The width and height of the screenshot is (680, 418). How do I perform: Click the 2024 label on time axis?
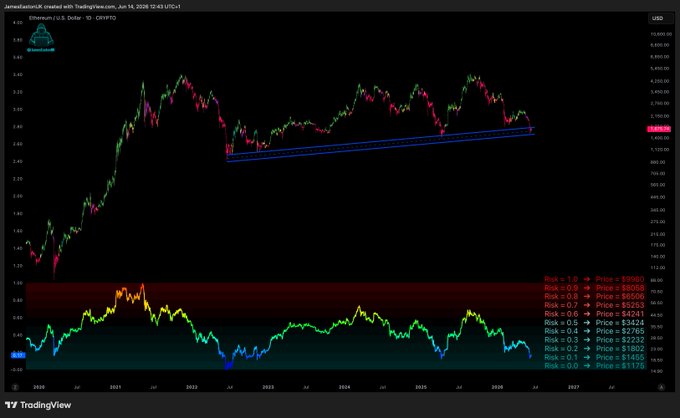pos(344,387)
